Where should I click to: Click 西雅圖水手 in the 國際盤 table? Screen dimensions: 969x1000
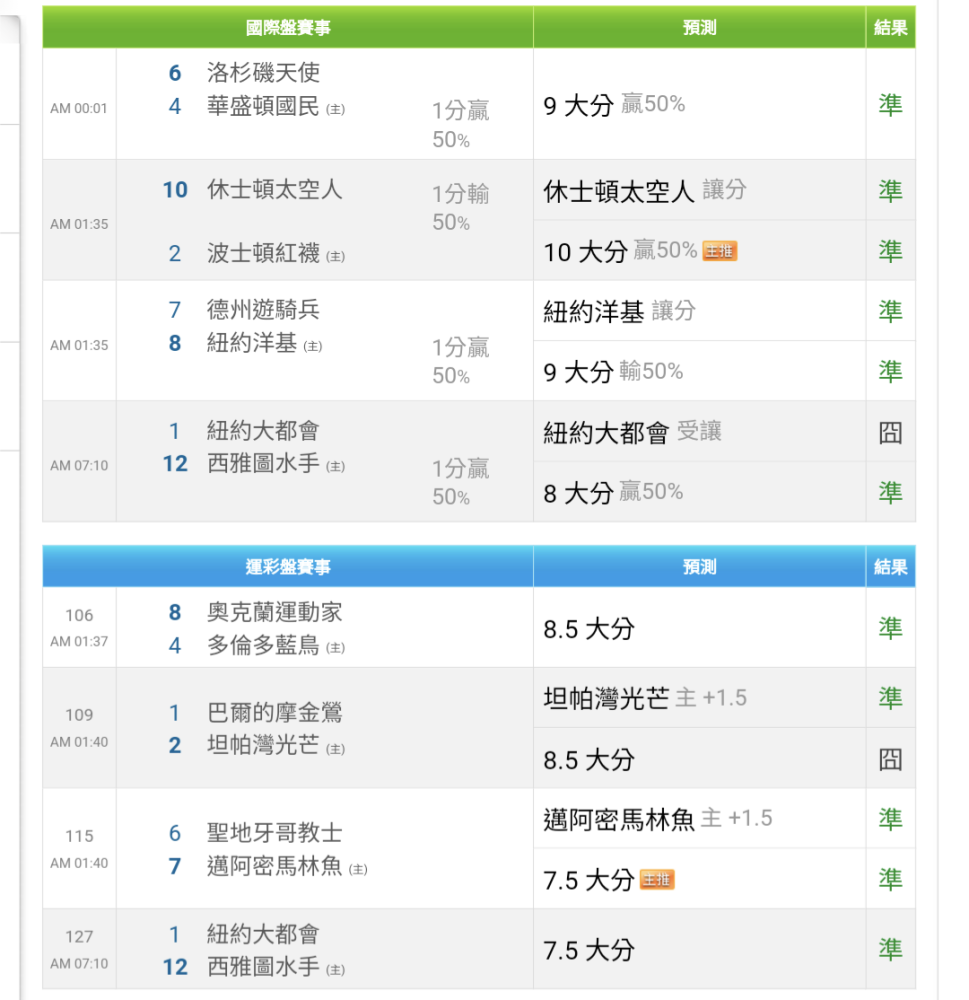click(x=263, y=464)
